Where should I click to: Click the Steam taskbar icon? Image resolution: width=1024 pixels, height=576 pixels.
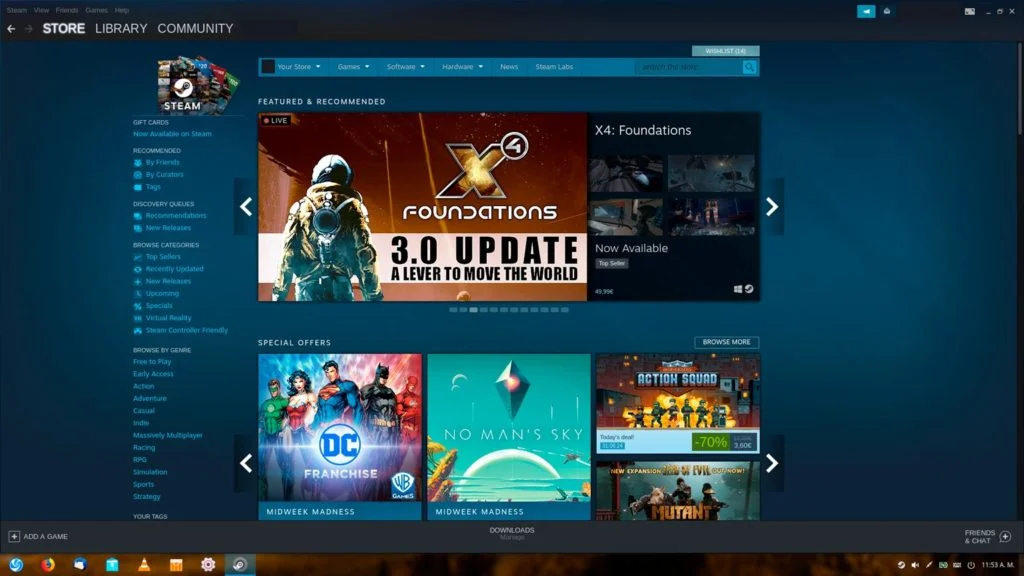click(x=240, y=564)
